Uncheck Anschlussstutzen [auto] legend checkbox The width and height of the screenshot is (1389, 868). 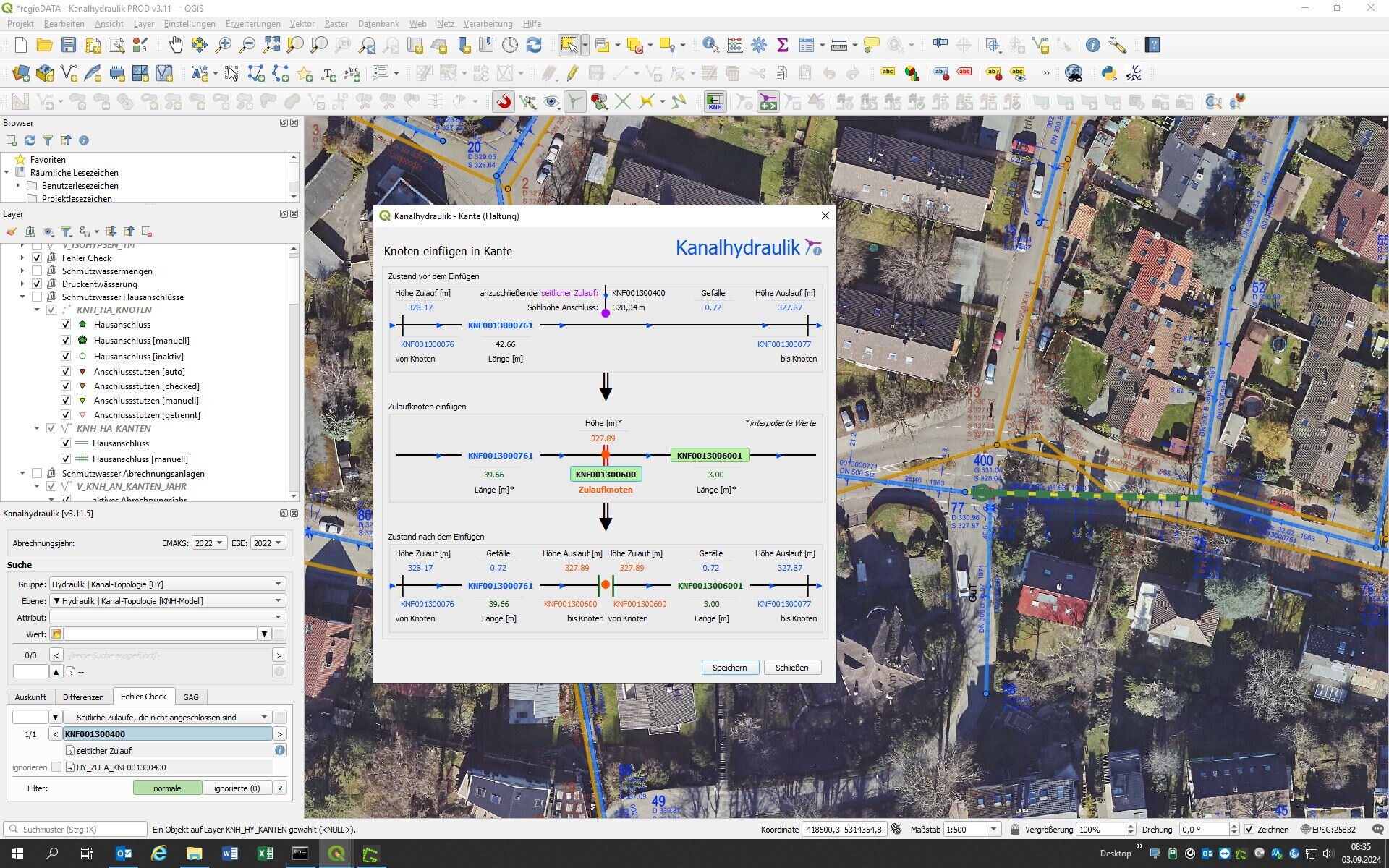(x=66, y=371)
